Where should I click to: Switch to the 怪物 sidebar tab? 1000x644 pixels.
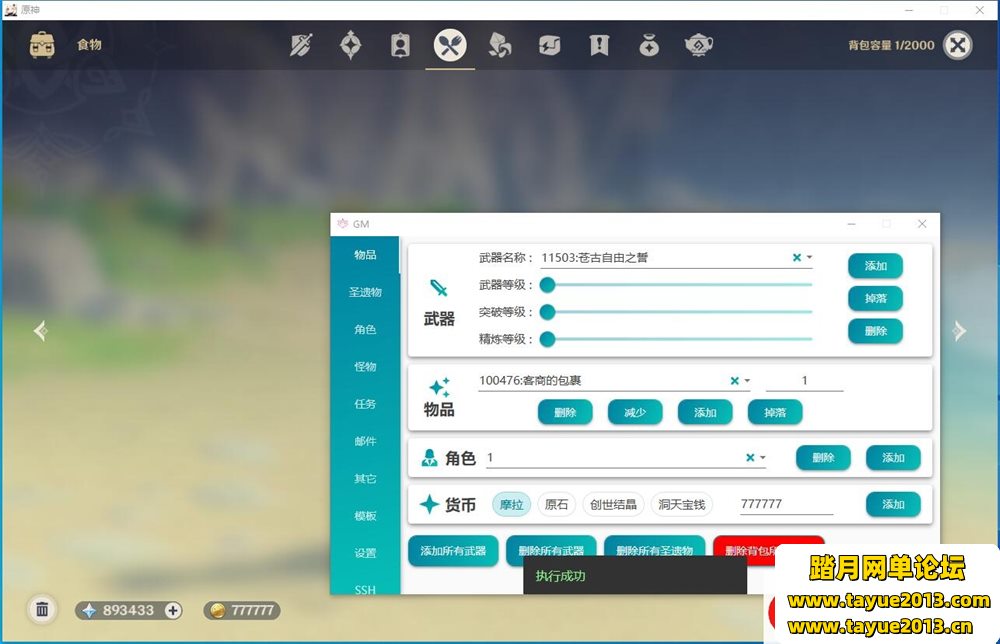(x=365, y=367)
